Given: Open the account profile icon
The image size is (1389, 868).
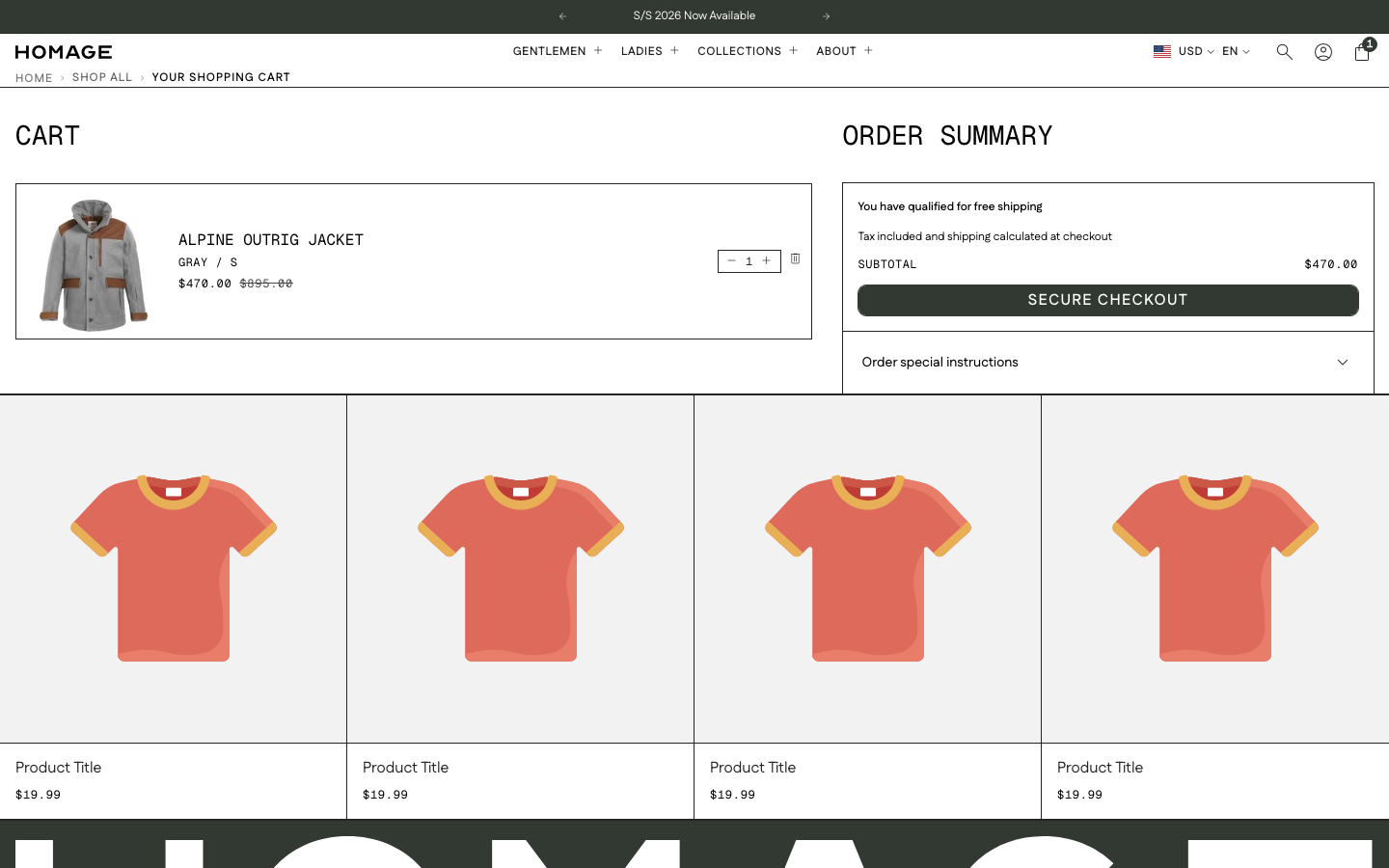Looking at the screenshot, I should 1323,52.
